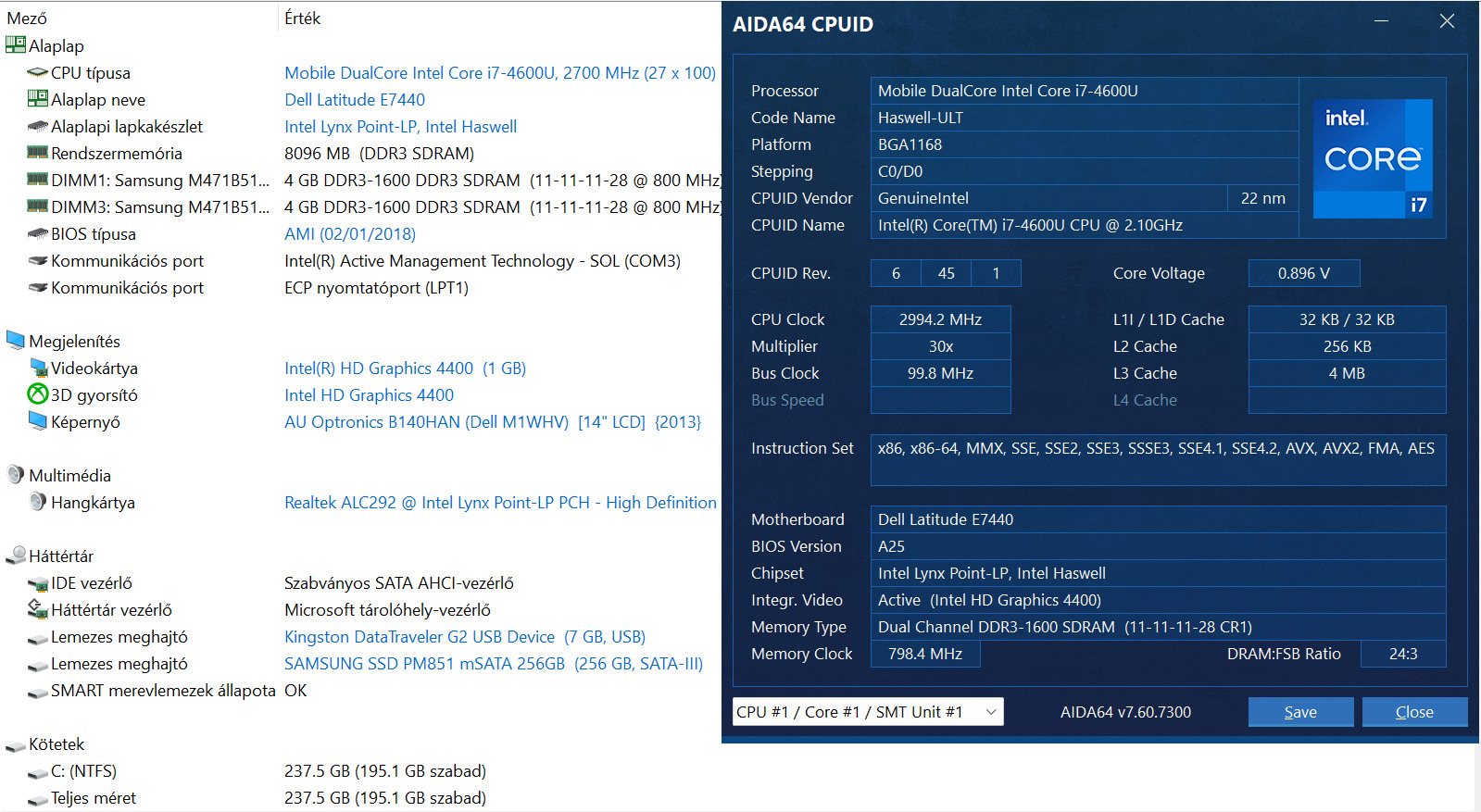
Task: Minimize the AIDA64 CPUID window
Action: [x=1381, y=20]
